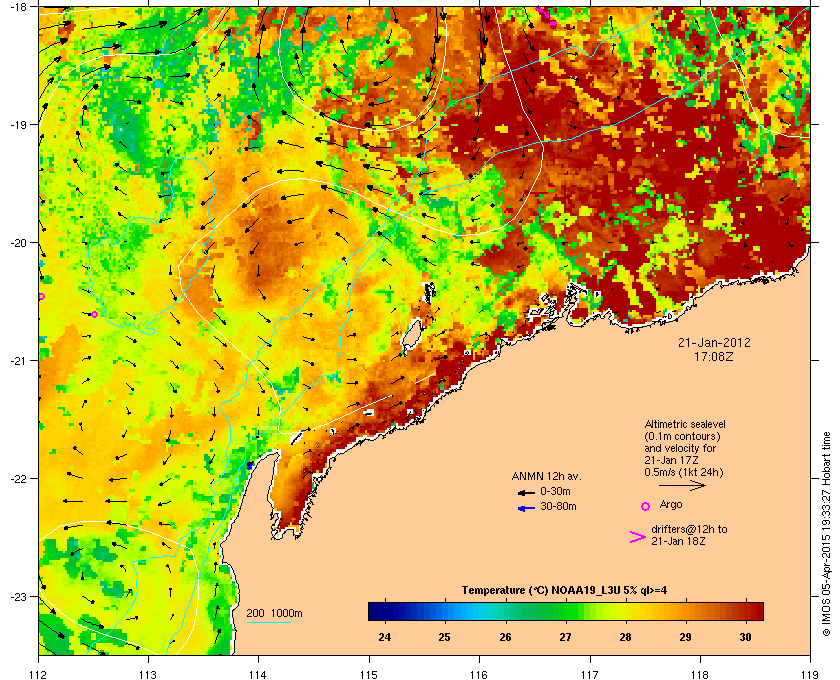840x680 pixels.
Task: Click the 'ANMN 12h av.' label
Action: [x=546, y=476]
